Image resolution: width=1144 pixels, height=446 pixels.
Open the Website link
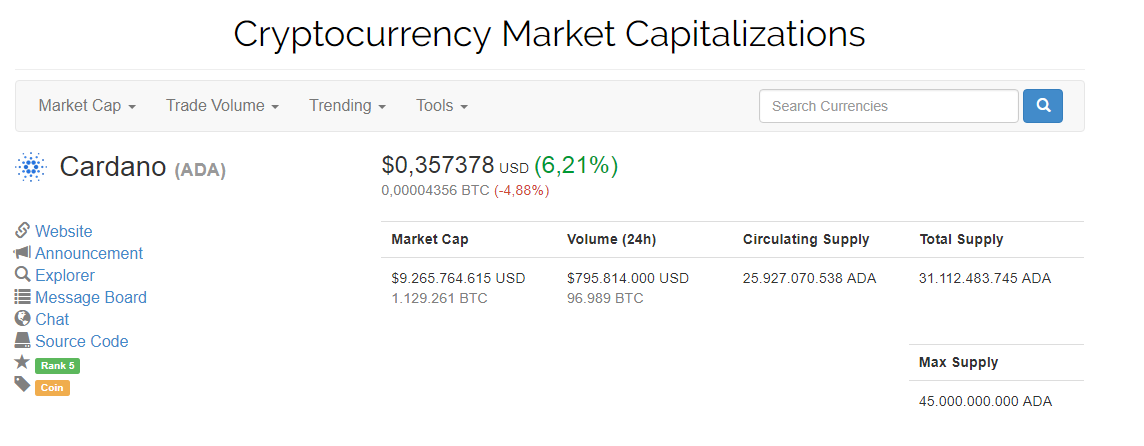point(63,231)
